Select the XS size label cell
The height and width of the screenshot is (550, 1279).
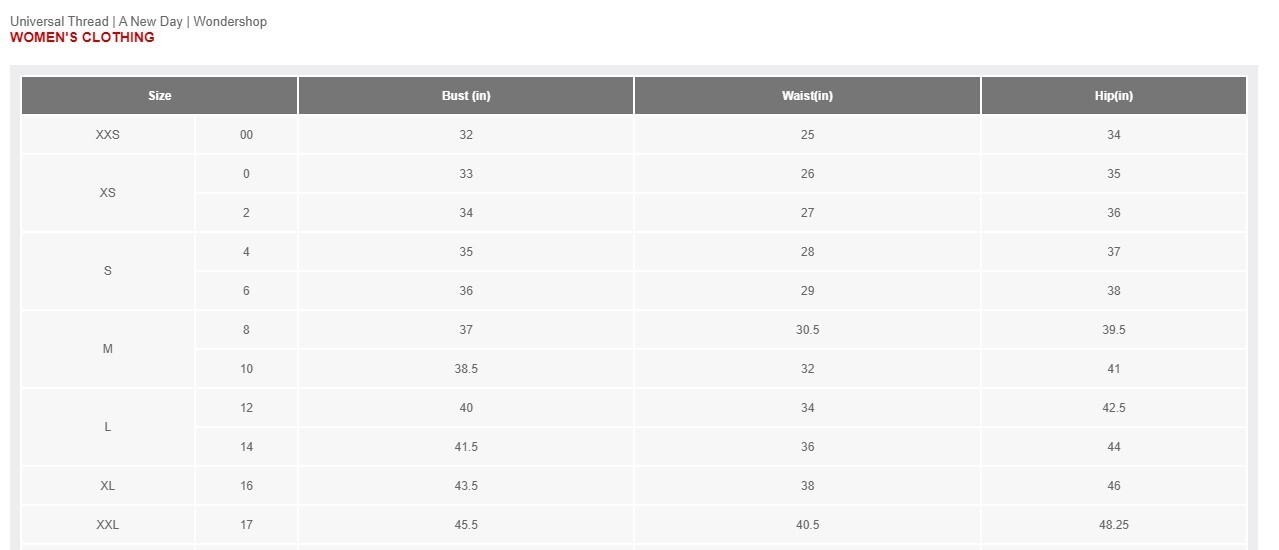tap(108, 193)
